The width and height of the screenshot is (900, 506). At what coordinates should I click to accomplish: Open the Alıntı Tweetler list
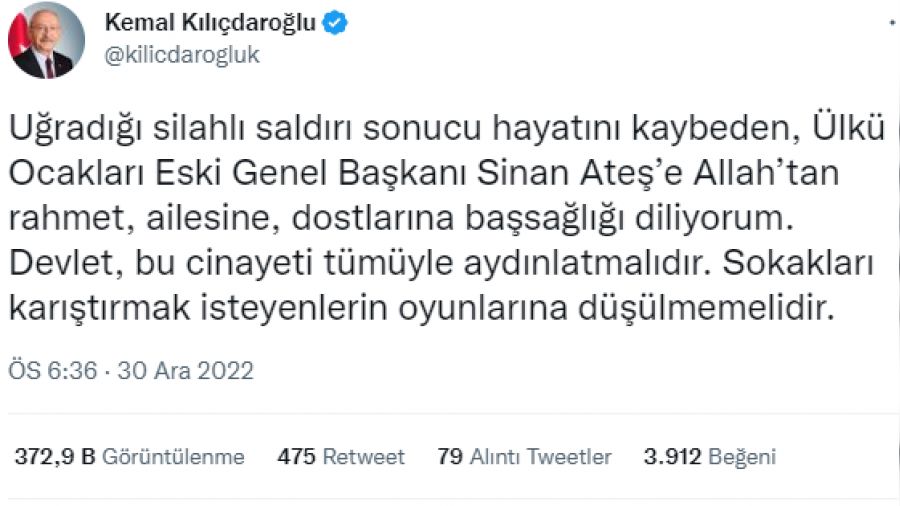[539, 457]
